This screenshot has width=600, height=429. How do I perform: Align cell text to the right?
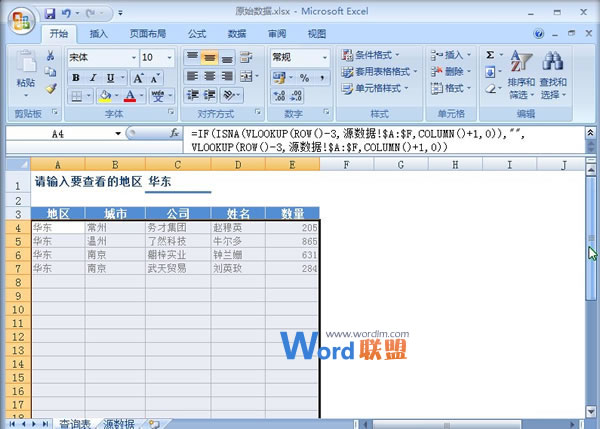pos(227,76)
